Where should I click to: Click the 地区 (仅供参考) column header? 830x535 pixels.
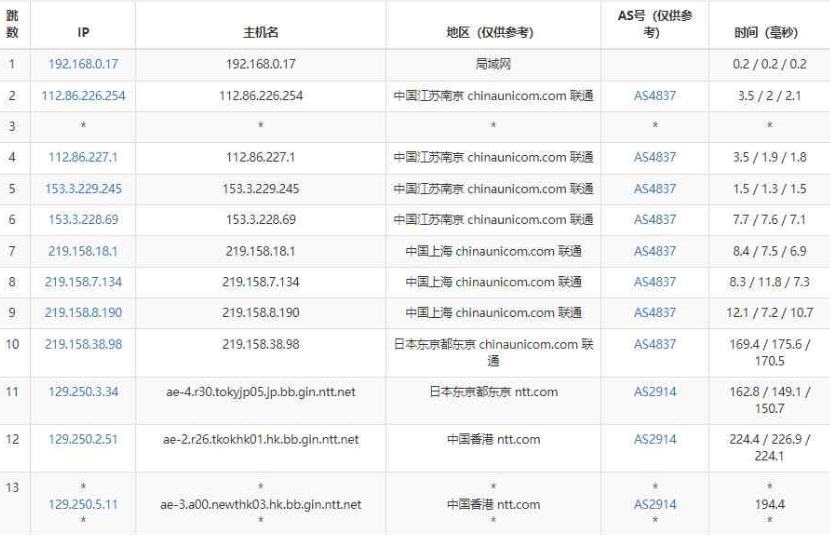(493, 32)
